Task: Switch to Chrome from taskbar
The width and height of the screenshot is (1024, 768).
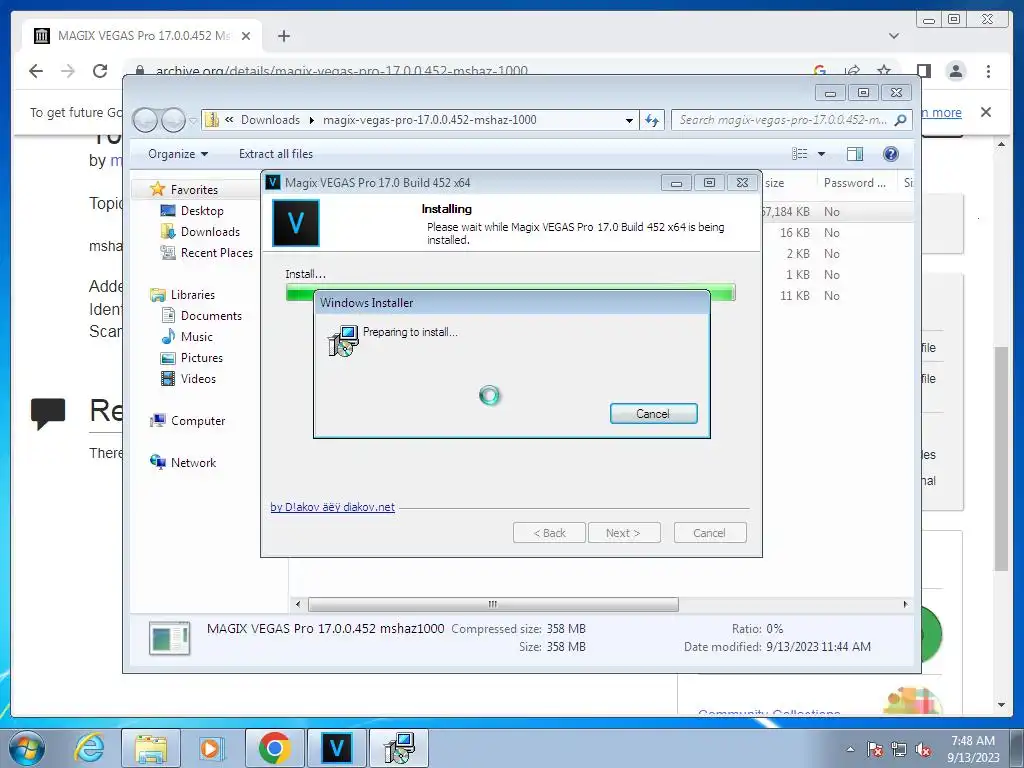Action: tap(275, 748)
